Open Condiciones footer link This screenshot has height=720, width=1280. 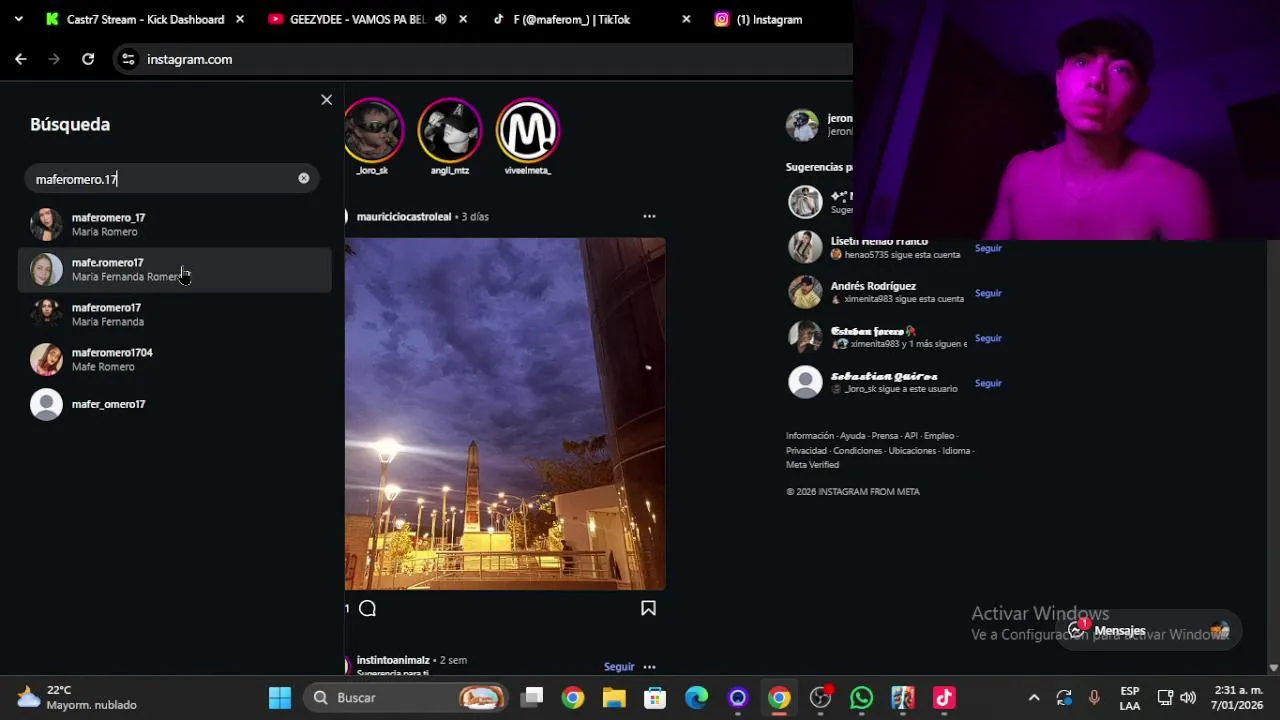pyautogui.click(x=858, y=451)
